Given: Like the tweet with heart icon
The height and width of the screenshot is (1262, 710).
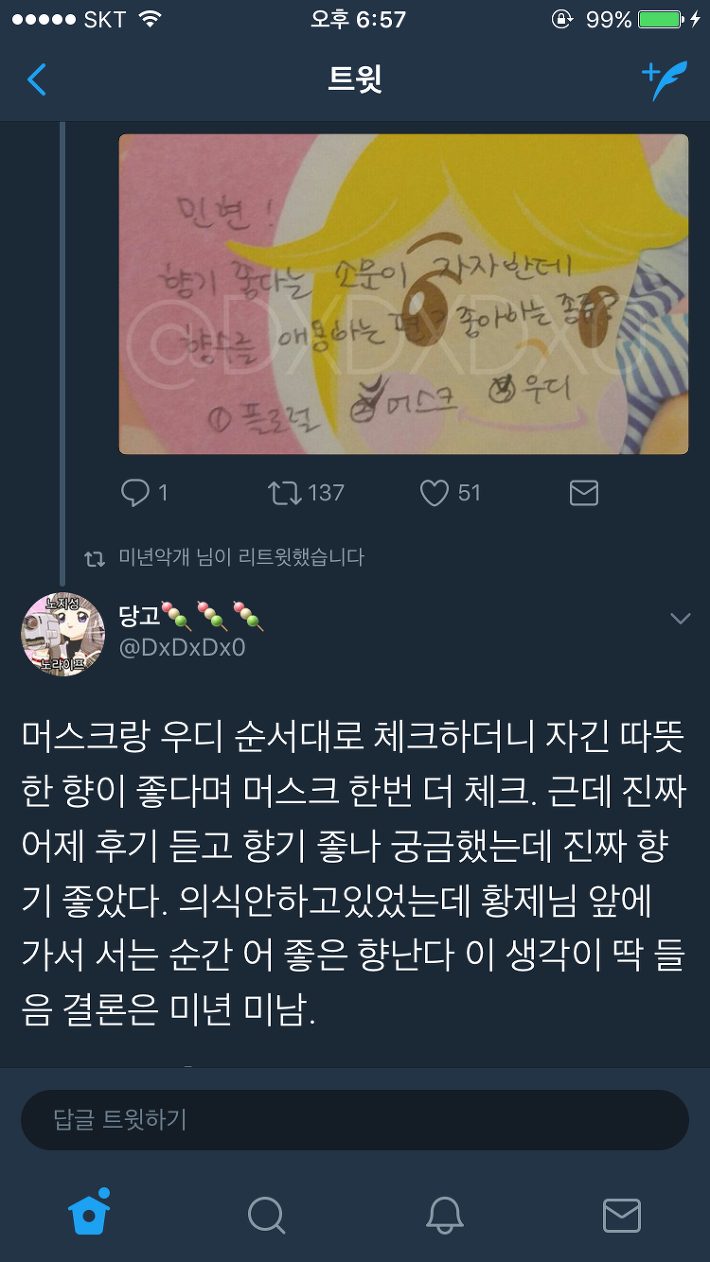Looking at the screenshot, I should click(x=433, y=492).
